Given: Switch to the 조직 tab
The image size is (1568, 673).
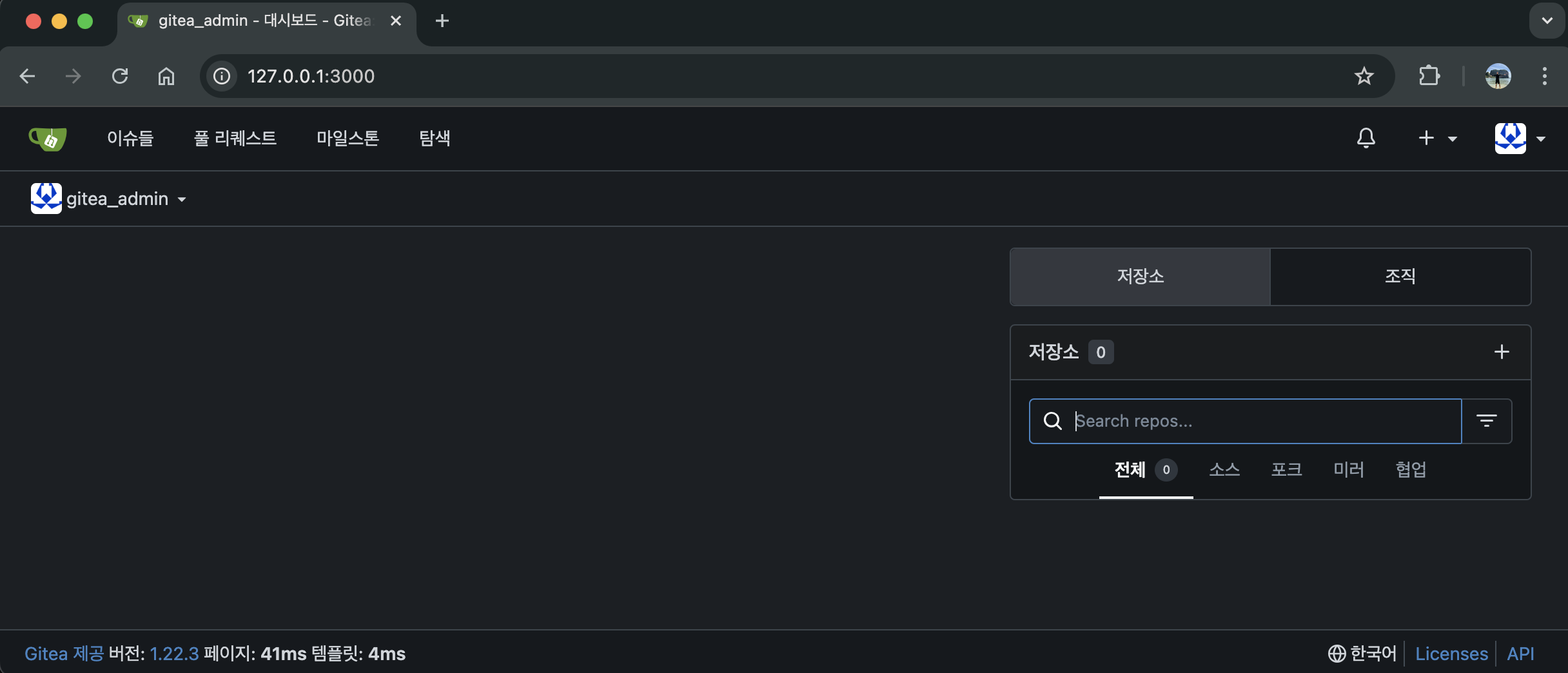Looking at the screenshot, I should tap(1400, 277).
